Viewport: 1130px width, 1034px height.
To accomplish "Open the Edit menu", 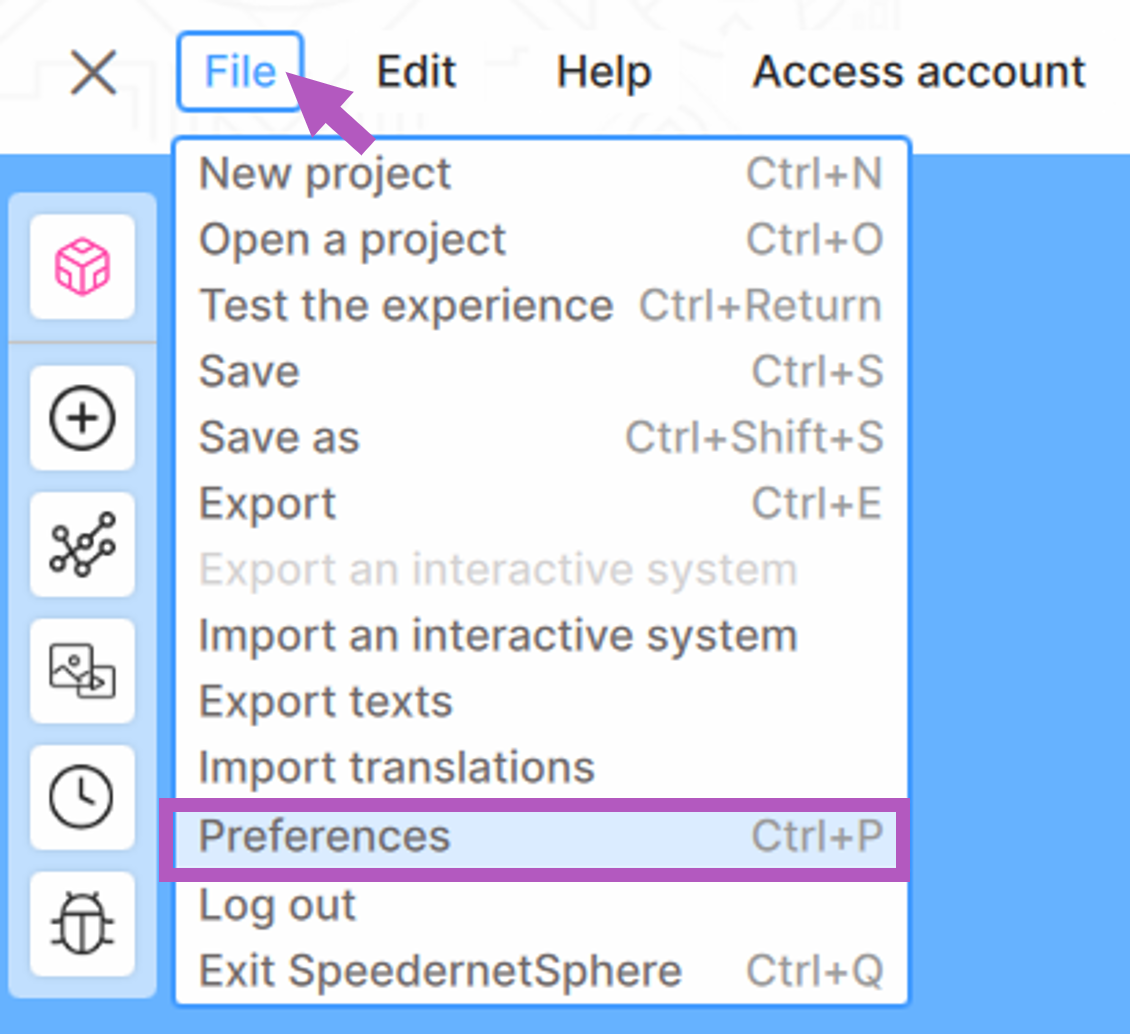I will [x=416, y=72].
